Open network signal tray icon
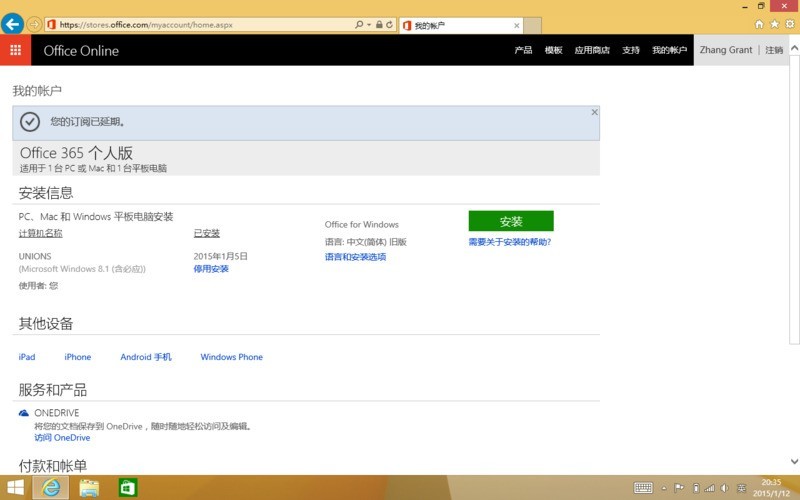The image size is (800, 500). [x=709, y=488]
